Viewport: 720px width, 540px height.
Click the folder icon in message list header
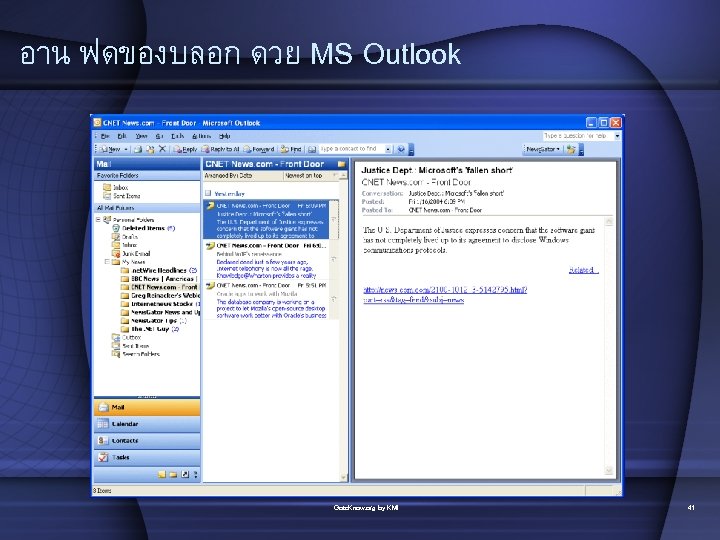point(342,164)
